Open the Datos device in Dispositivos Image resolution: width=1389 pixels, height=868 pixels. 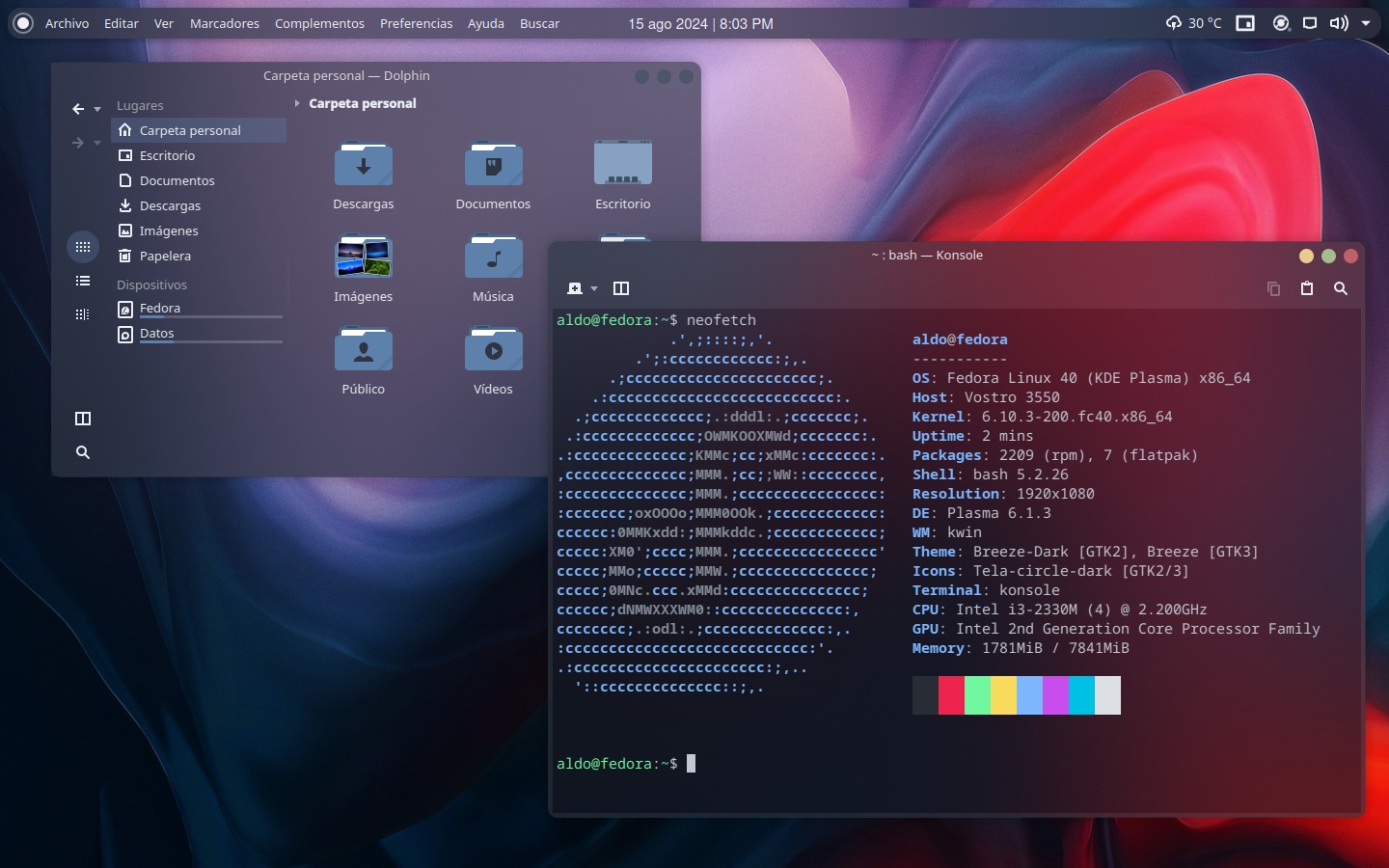tap(199, 334)
